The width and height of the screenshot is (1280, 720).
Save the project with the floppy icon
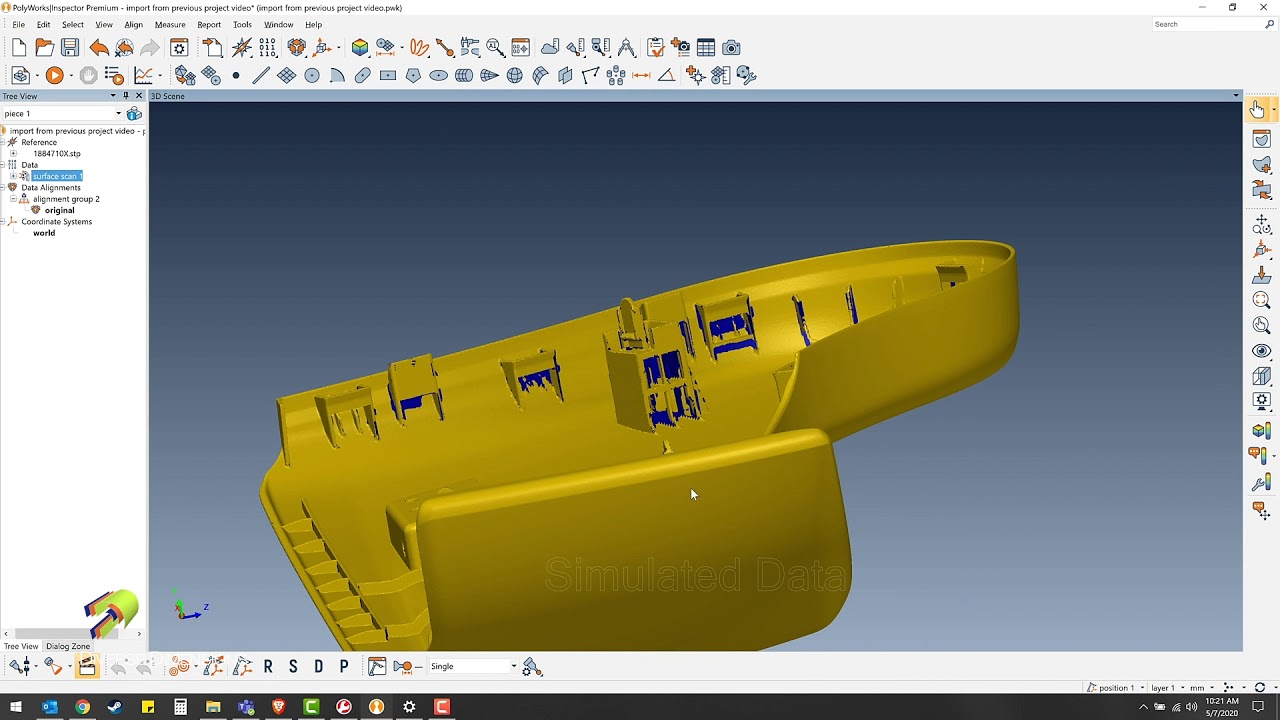pos(70,47)
